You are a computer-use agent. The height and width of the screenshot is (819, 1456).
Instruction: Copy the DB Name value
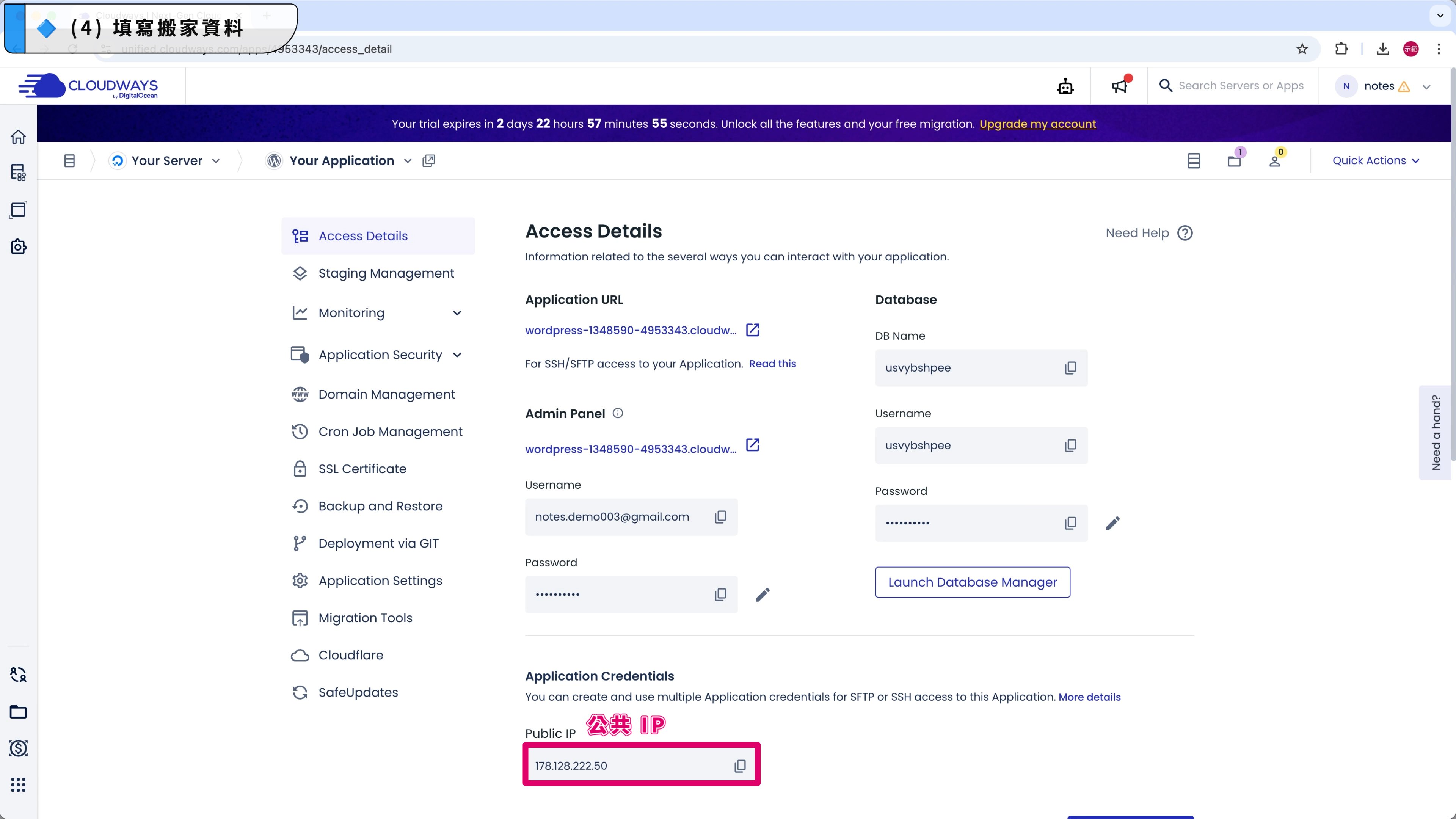click(x=1070, y=368)
